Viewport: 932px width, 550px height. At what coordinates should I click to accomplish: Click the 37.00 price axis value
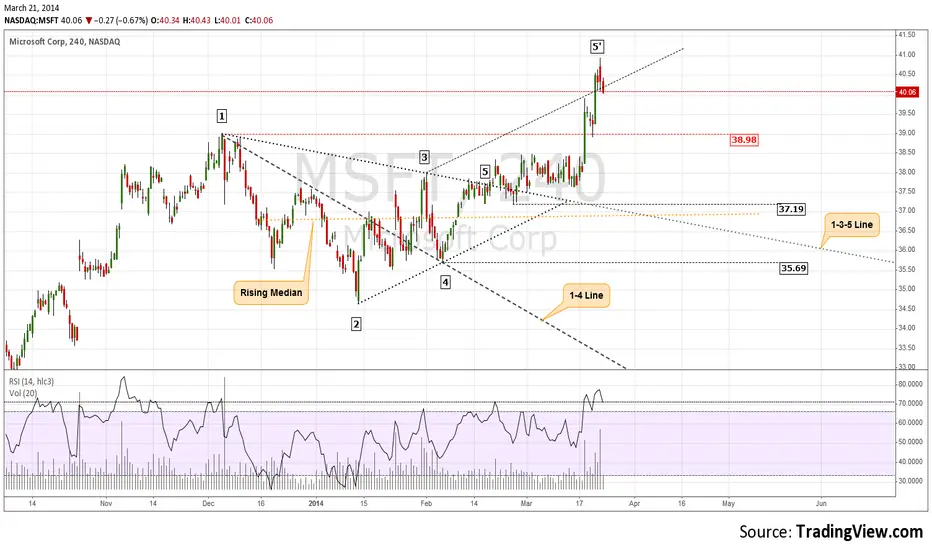906,210
